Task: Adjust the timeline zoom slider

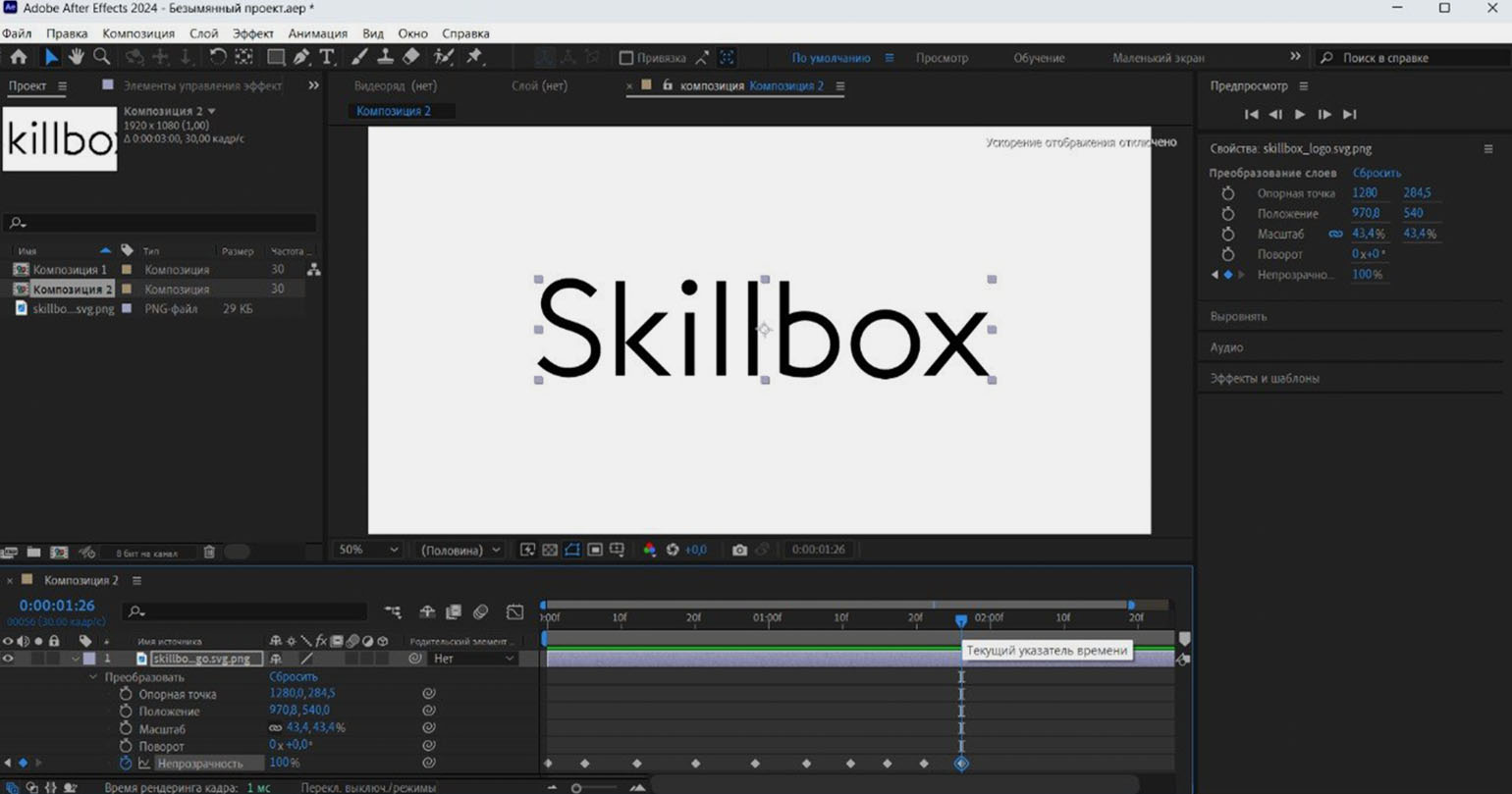Action: (x=576, y=787)
